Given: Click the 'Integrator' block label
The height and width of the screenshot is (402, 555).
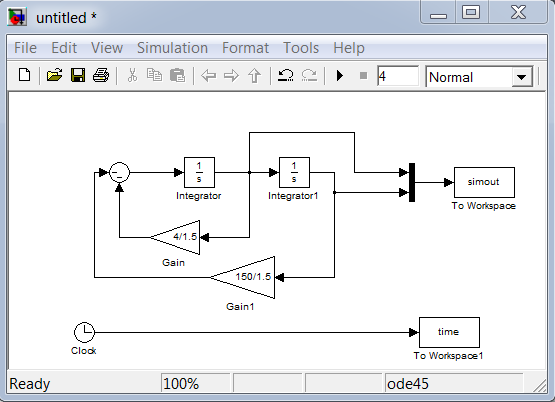Looking at the screenshot, I should [x=199, y=196].
